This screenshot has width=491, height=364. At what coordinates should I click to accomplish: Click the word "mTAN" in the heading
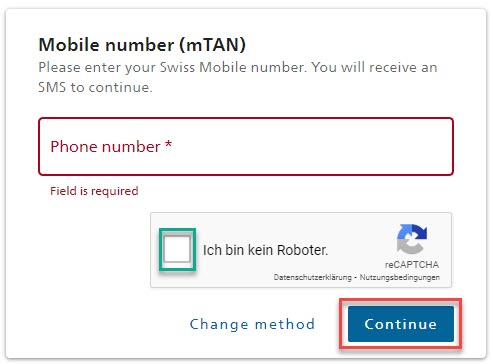coord(213,45)
